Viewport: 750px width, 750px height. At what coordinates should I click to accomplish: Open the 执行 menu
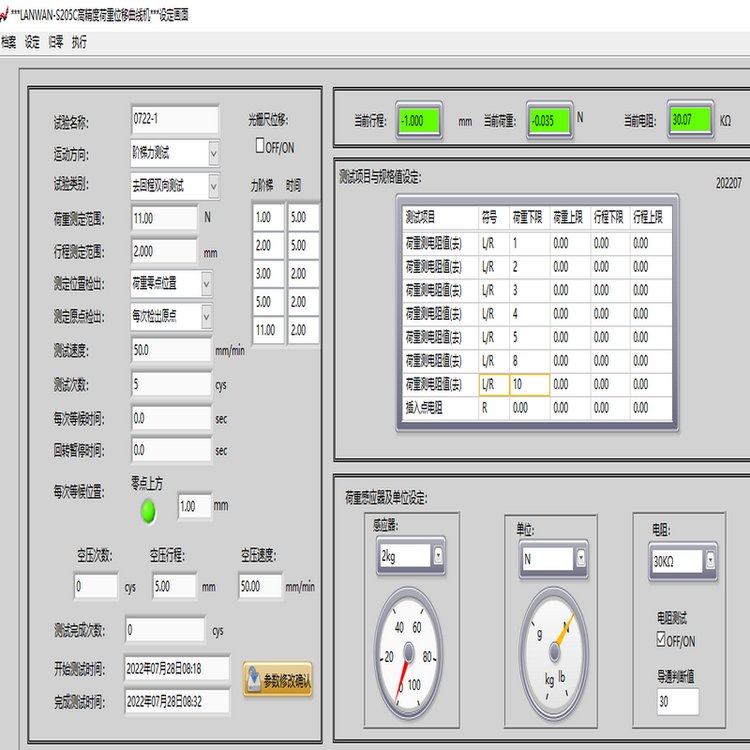tap(79, 42)
